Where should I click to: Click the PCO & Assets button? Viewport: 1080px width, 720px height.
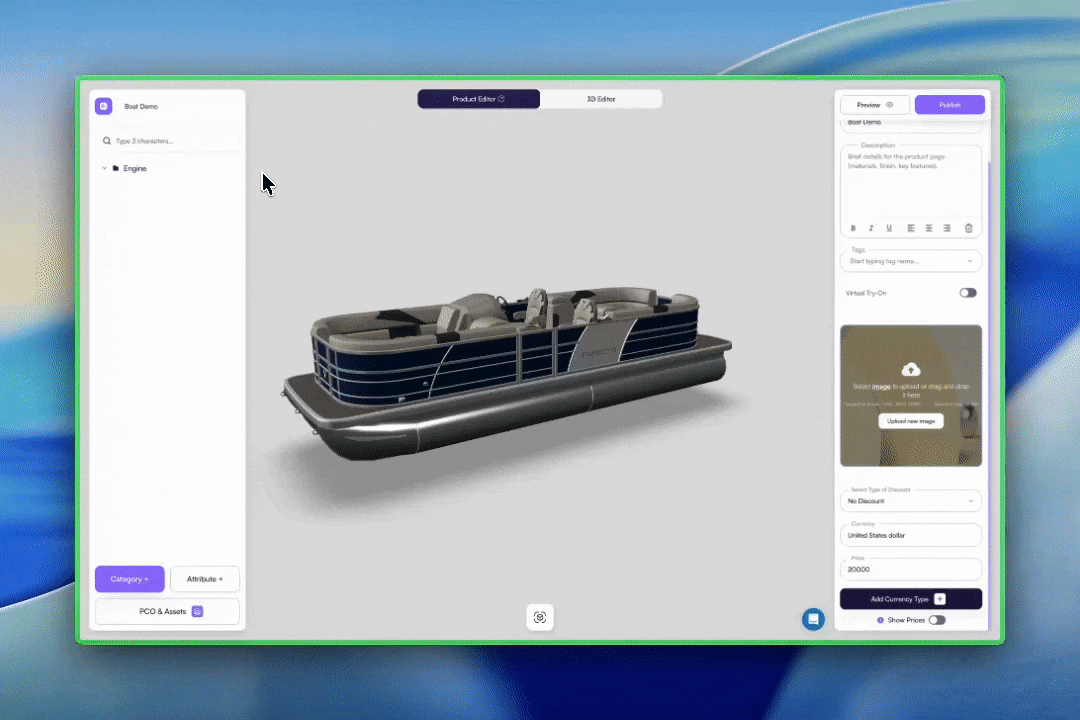click(x=167, y=611)
